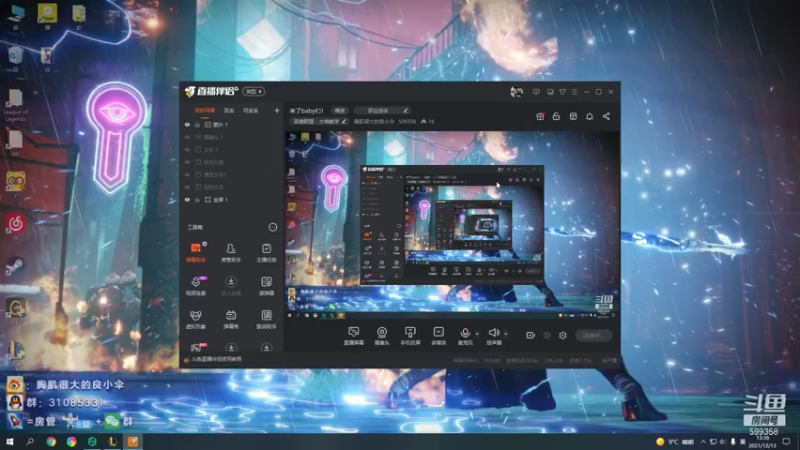Toggle visibility of 图片 1 source
The height and width of the screenshot is (450, 800).
coord(187,124)
